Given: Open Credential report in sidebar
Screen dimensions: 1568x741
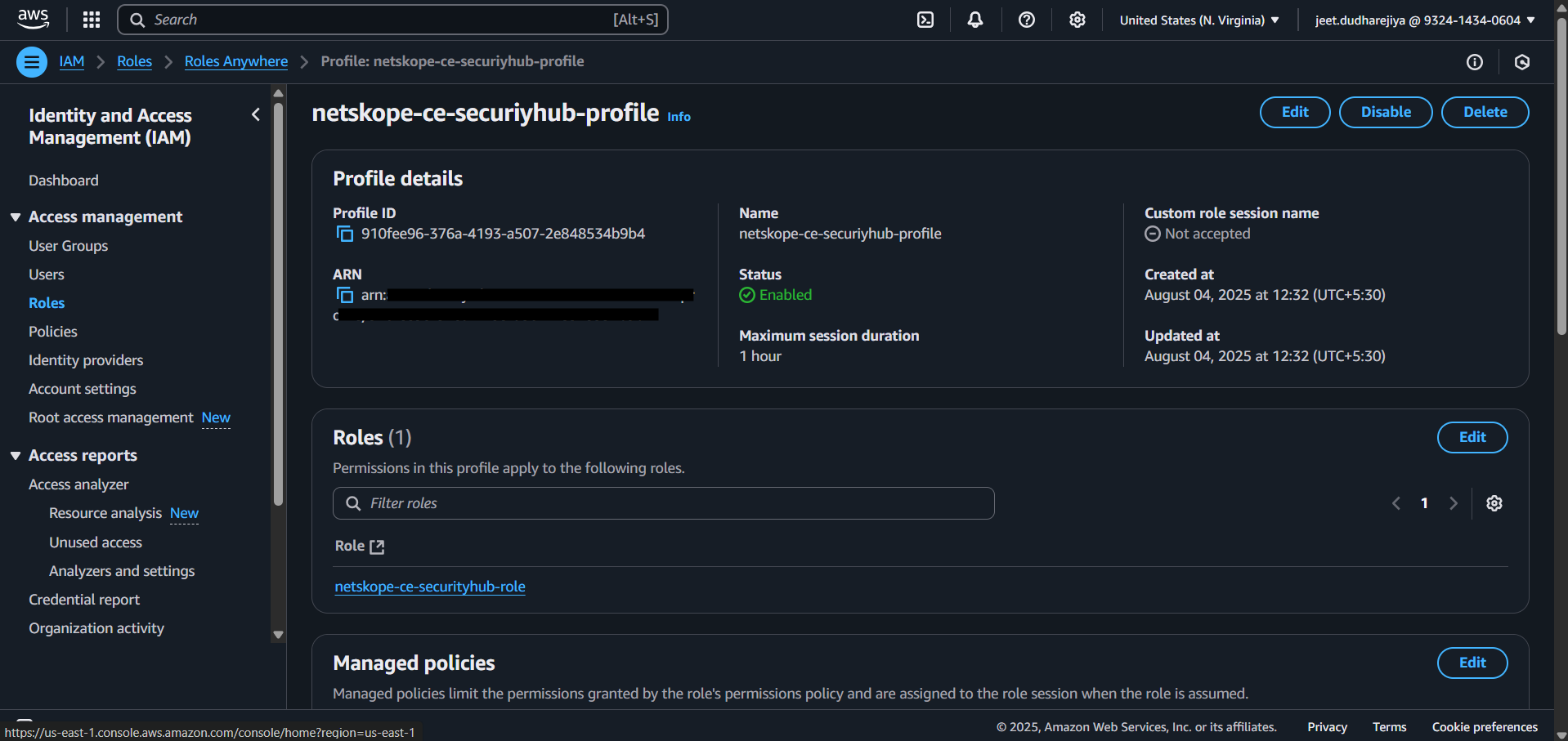Looking at the screenshot, I should [x=84, y=600].
